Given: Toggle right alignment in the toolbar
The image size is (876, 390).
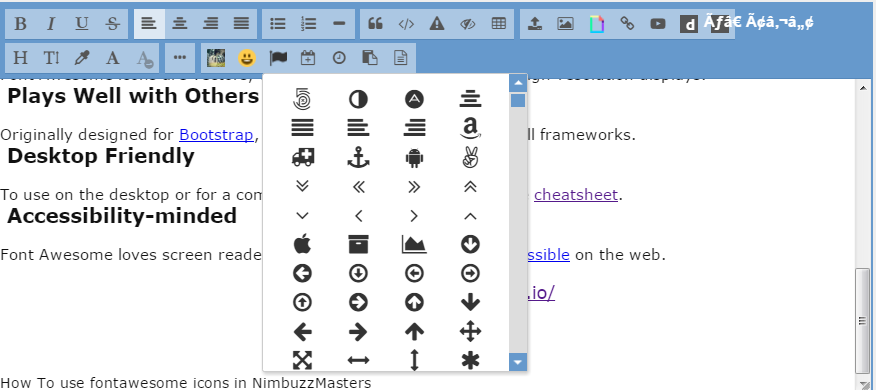Looking at the screenshot, I should (211, 24).
